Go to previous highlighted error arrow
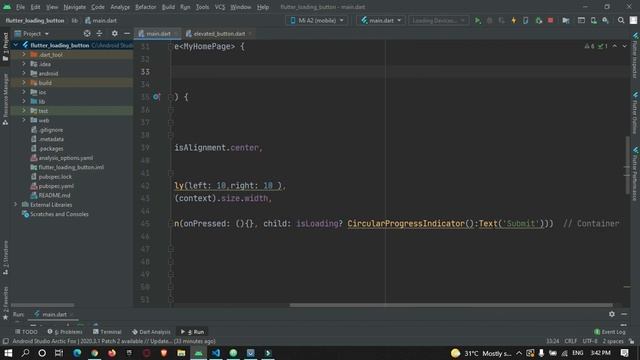The image size is (640, 360). point(615,46)
